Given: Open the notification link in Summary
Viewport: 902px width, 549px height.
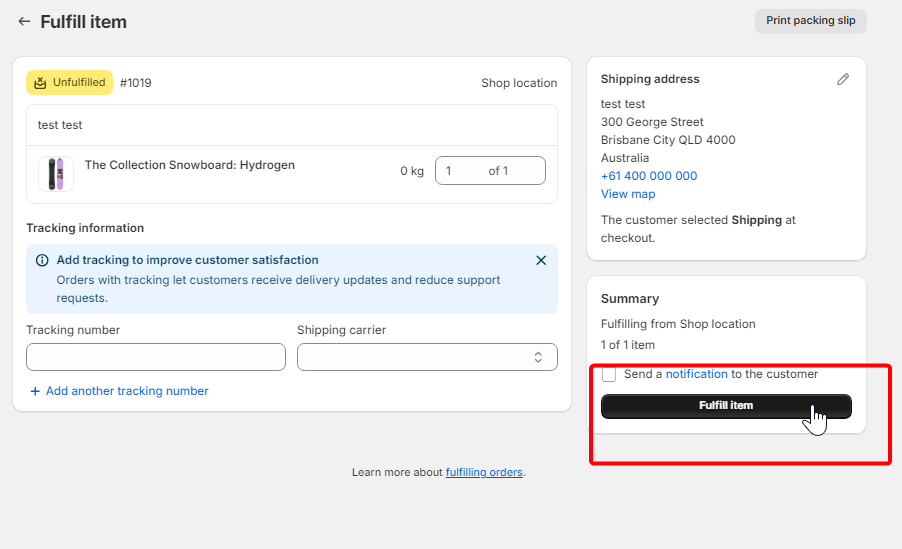Looking at the screenshot, I should click(x=696, y=374).
